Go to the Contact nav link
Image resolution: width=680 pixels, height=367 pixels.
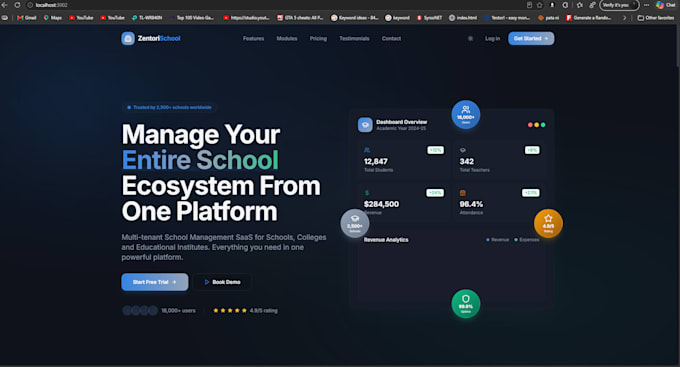(x=391, y=39)
